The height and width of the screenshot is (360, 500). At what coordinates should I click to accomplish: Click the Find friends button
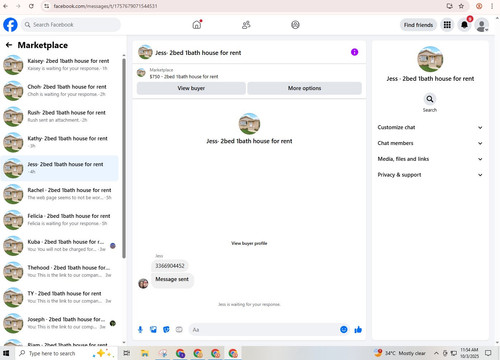[418, 25]
